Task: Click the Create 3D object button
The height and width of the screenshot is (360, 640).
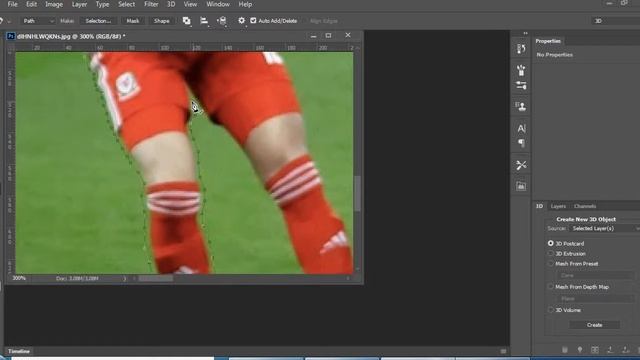Action: (x=594, y=325)
